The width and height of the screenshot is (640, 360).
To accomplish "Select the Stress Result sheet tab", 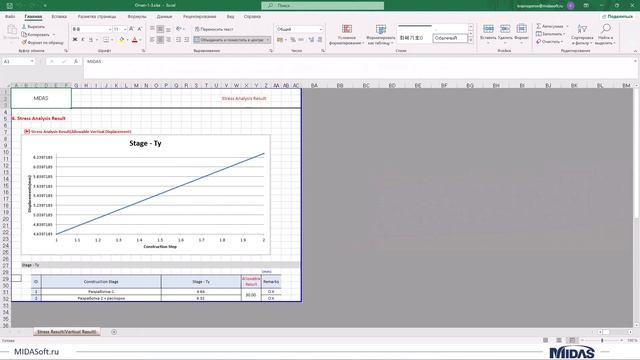I will [67, 332].
